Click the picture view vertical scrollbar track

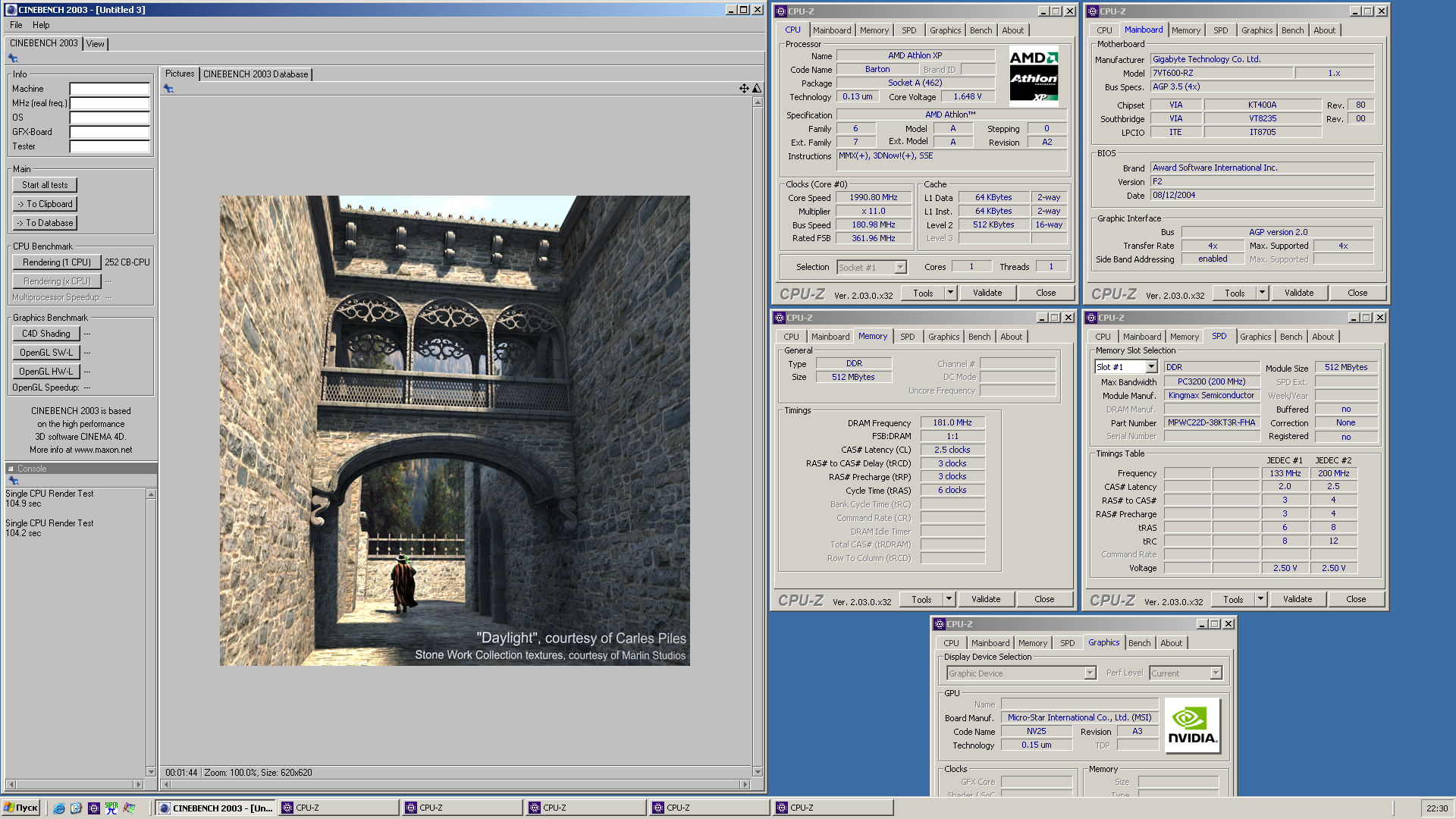coord(757,437)
